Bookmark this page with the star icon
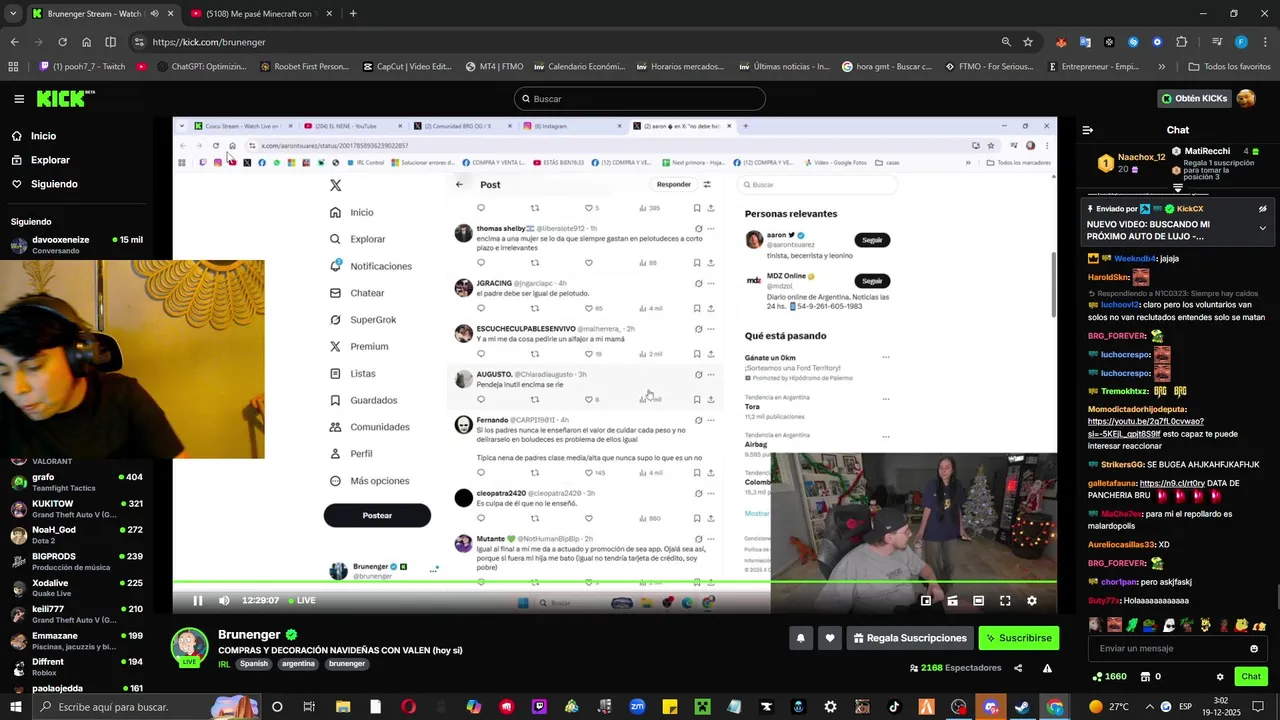This screenshot has height=720, width=1280. tap(1028, 42)
